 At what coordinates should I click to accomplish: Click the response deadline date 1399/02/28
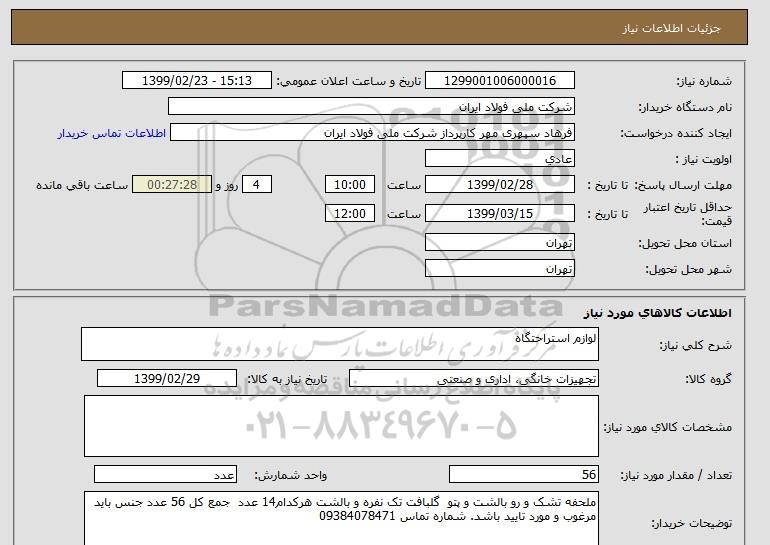(x=499, y=185)
